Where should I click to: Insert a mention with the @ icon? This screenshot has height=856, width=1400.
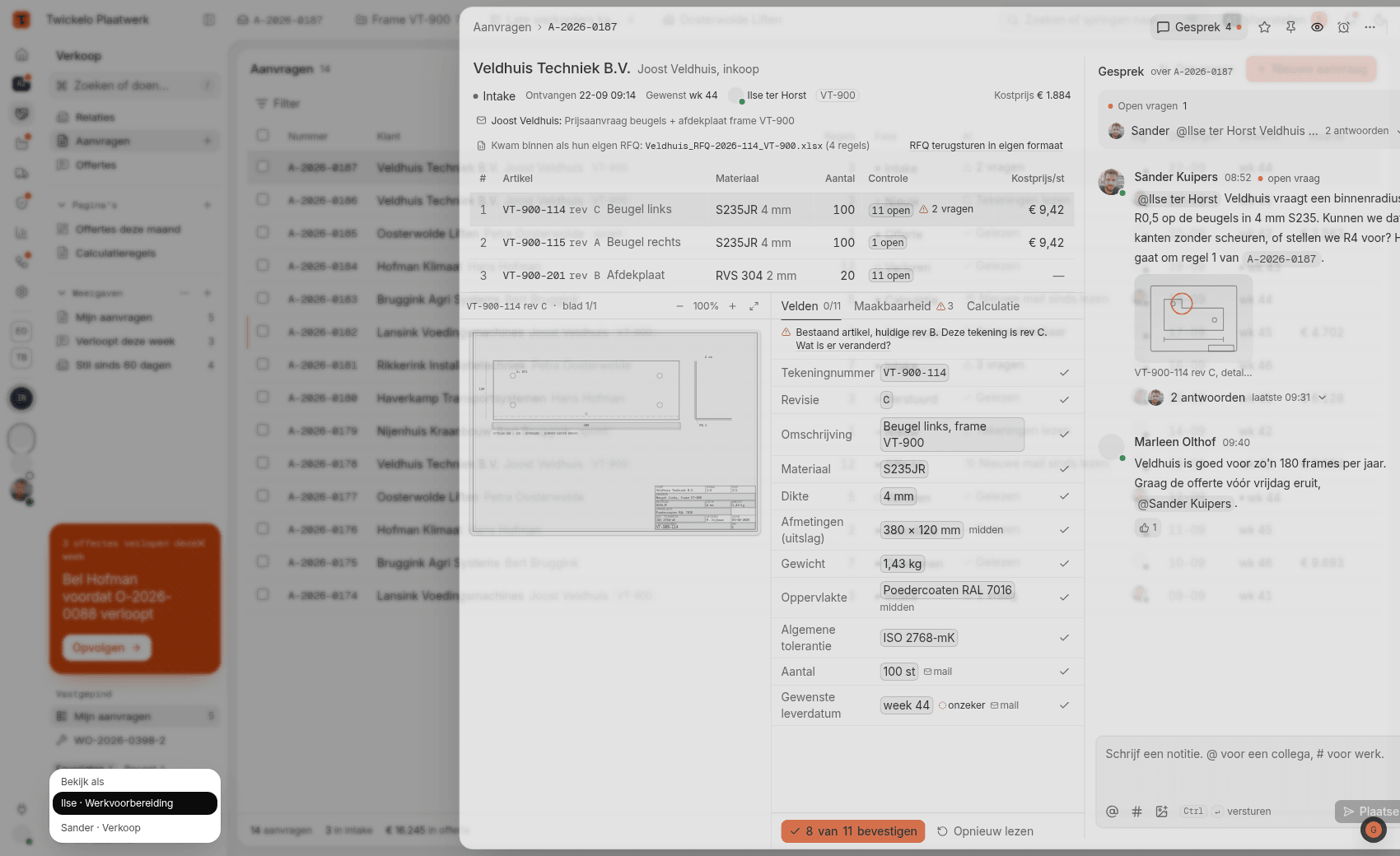point(1112,812)
